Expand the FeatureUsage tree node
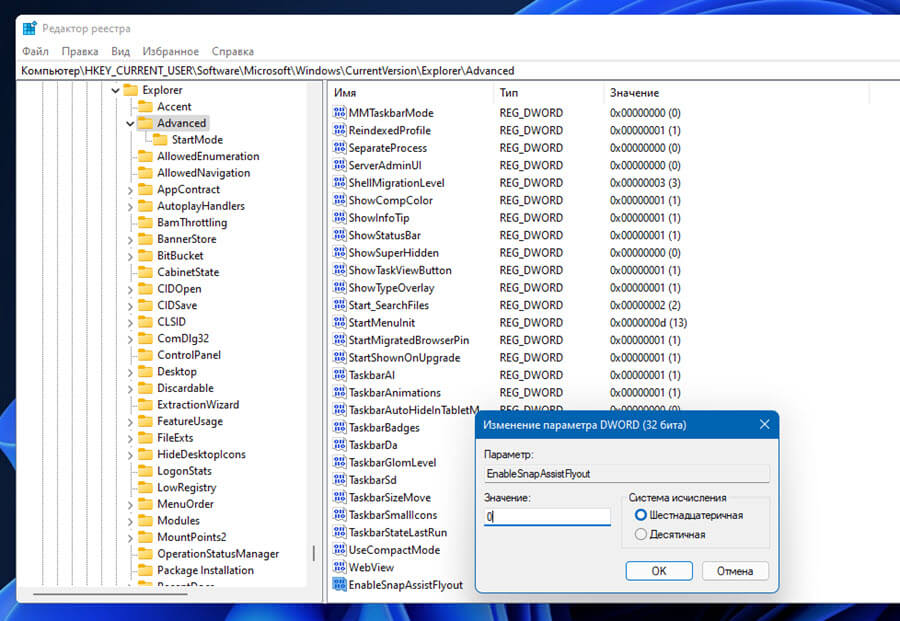Screen dimensions: 900x621 (130, 422)
